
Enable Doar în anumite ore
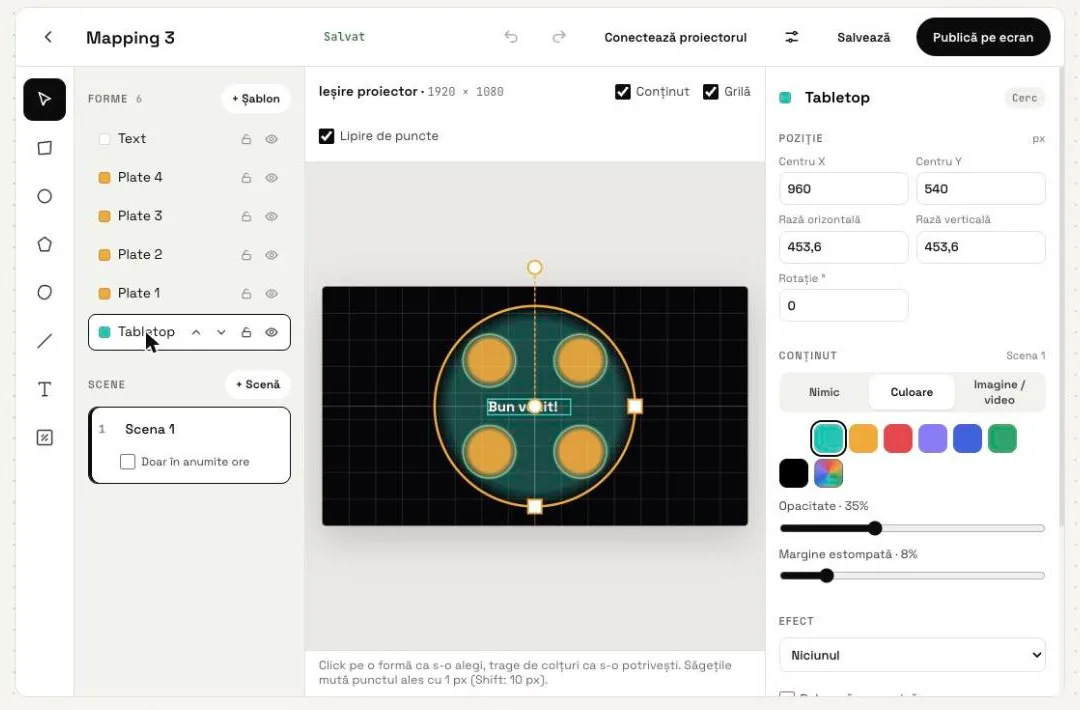coord(127,461)
